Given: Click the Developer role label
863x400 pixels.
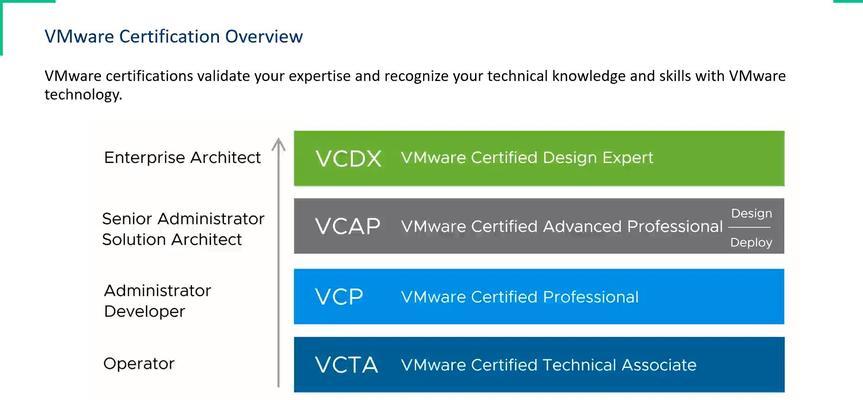Looking at the screenshot, I should pos(144,311).
